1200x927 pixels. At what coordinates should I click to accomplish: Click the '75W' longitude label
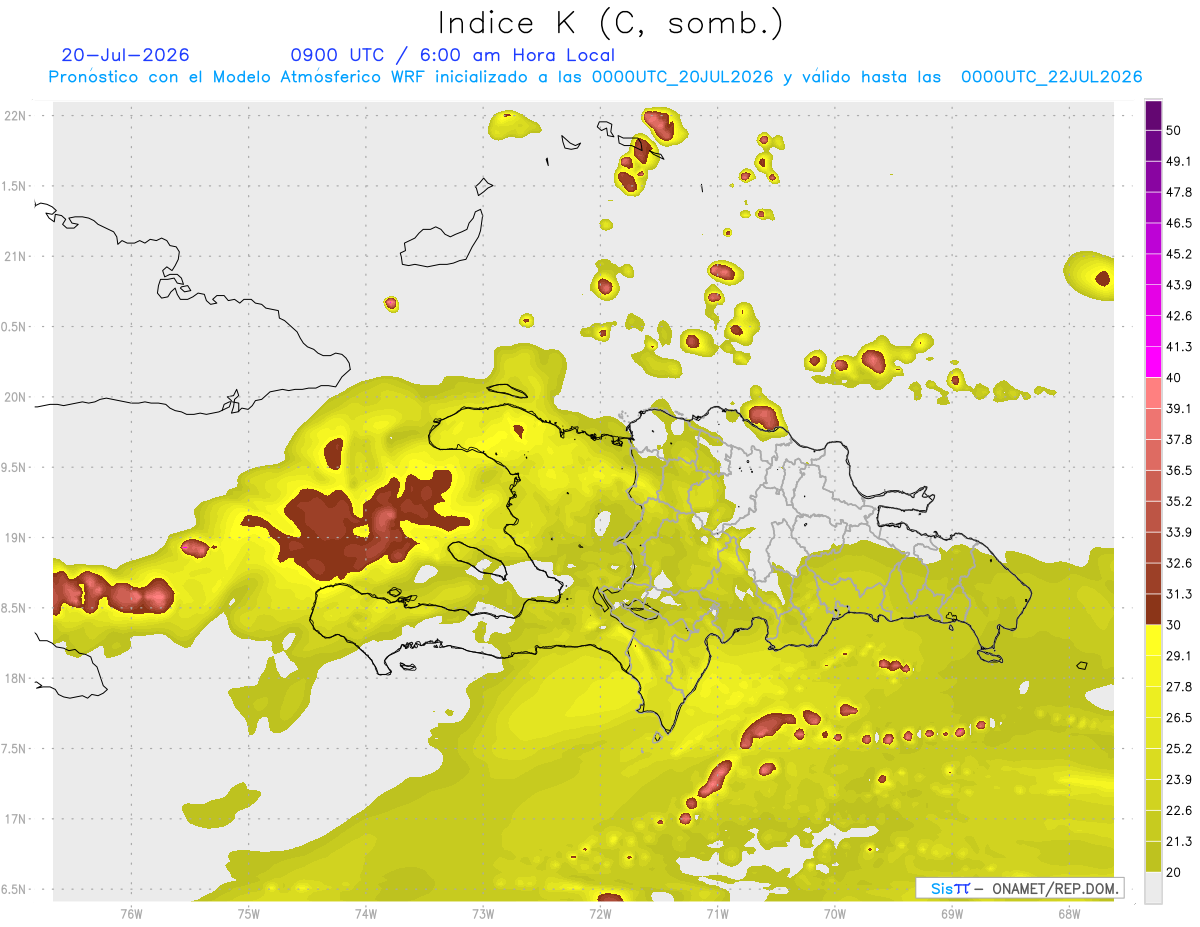[248, 913]
